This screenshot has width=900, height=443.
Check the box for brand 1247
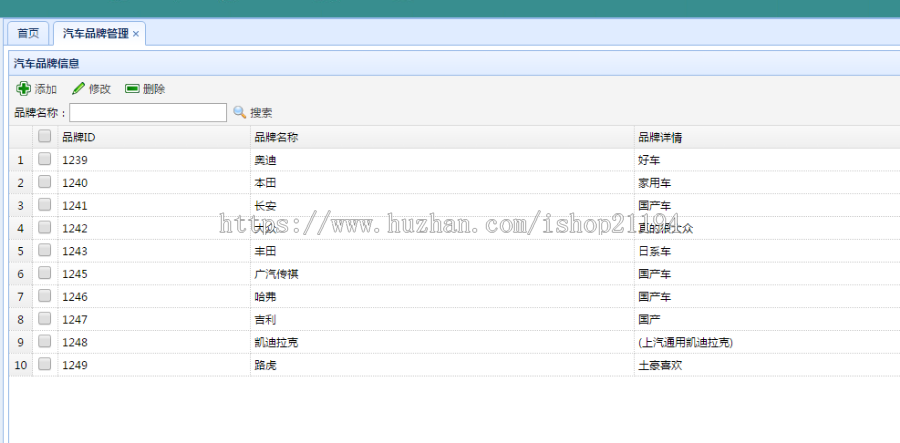(44, 318)
